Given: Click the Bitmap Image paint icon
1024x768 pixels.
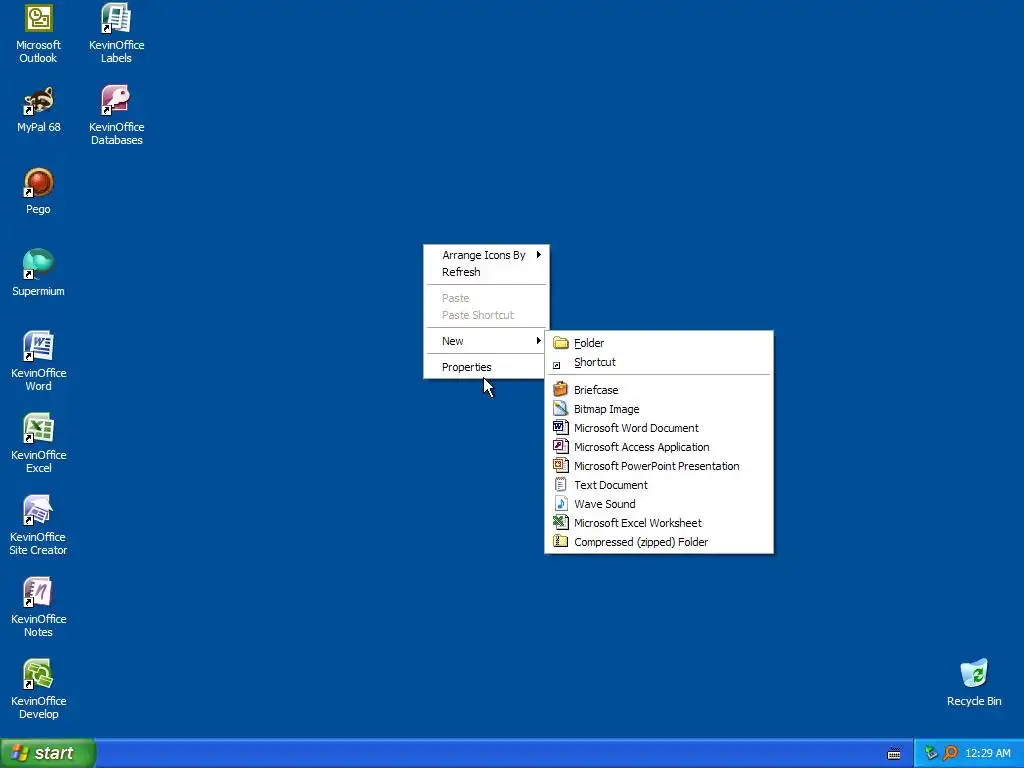Looking at the screenshot, I should coord(560,409).
